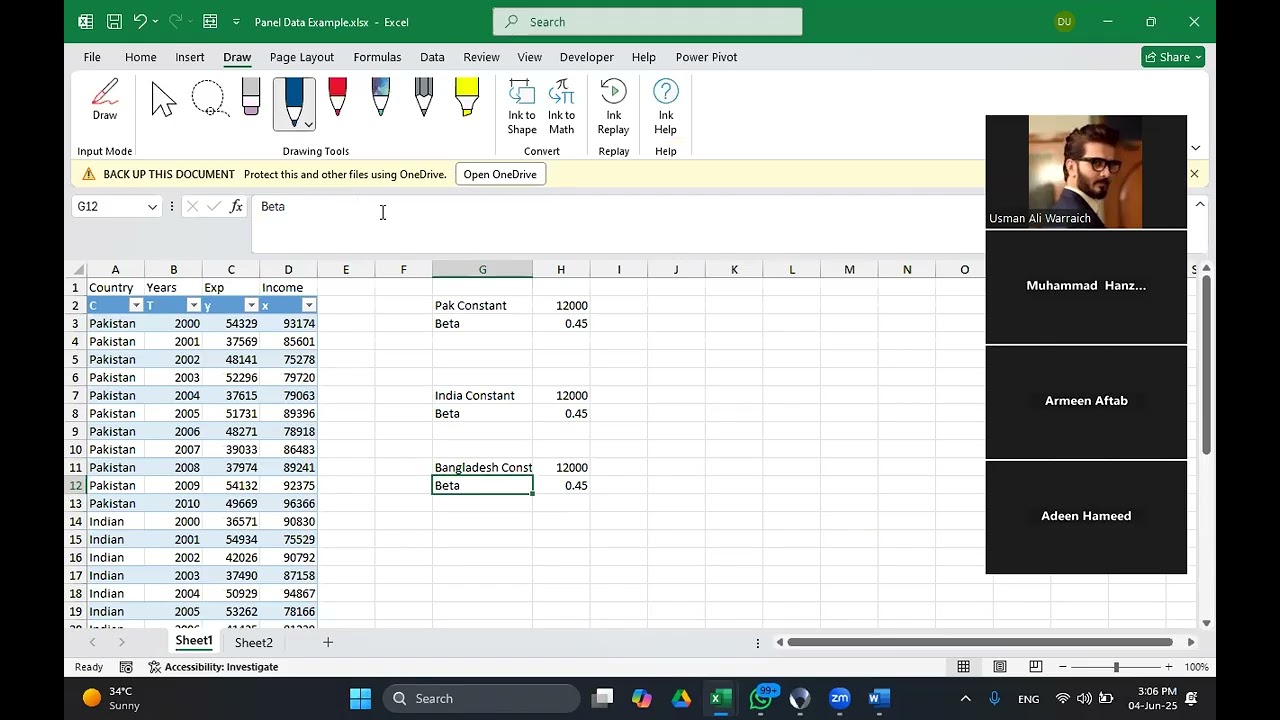Zoom out with the minus button

coord(1063,667)
